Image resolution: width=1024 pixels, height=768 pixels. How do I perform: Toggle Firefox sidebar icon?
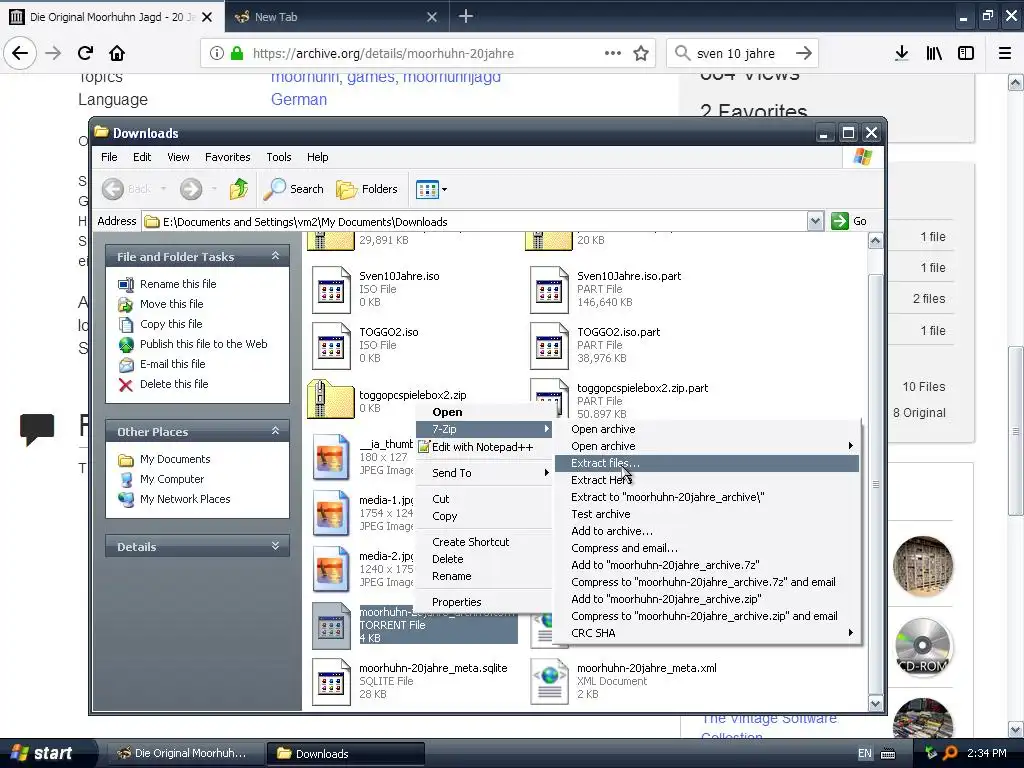coord(966,53)
